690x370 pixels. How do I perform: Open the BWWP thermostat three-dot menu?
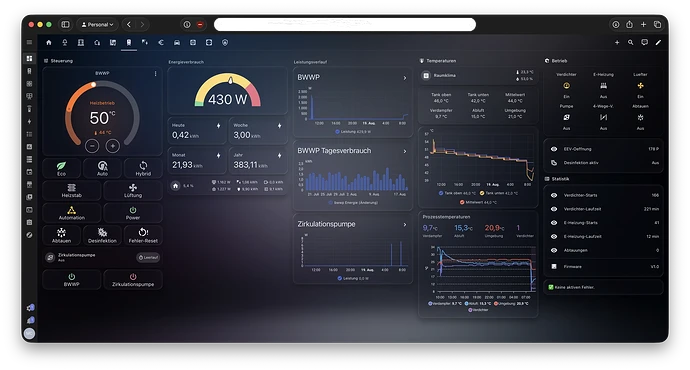[x=155, y=74]
